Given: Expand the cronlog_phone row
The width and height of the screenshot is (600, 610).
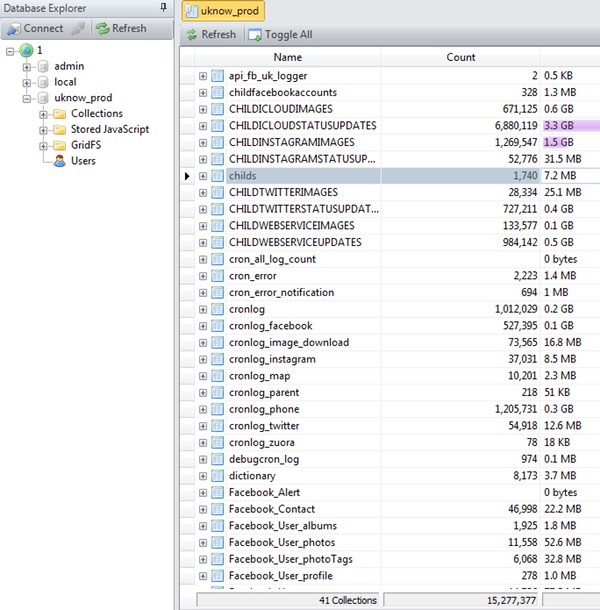Looking at the screenshot, I should [x=203, y=409].
